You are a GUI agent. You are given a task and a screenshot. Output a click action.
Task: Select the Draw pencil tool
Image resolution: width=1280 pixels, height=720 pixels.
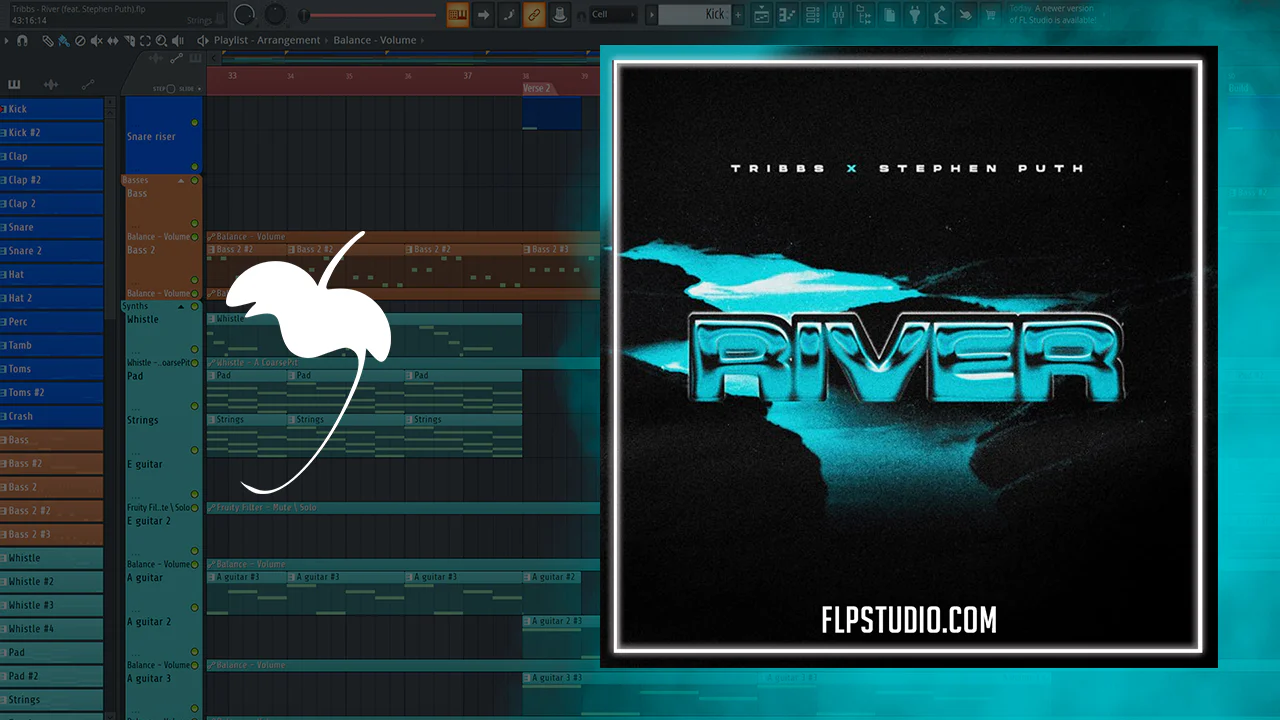pos(47,41)
